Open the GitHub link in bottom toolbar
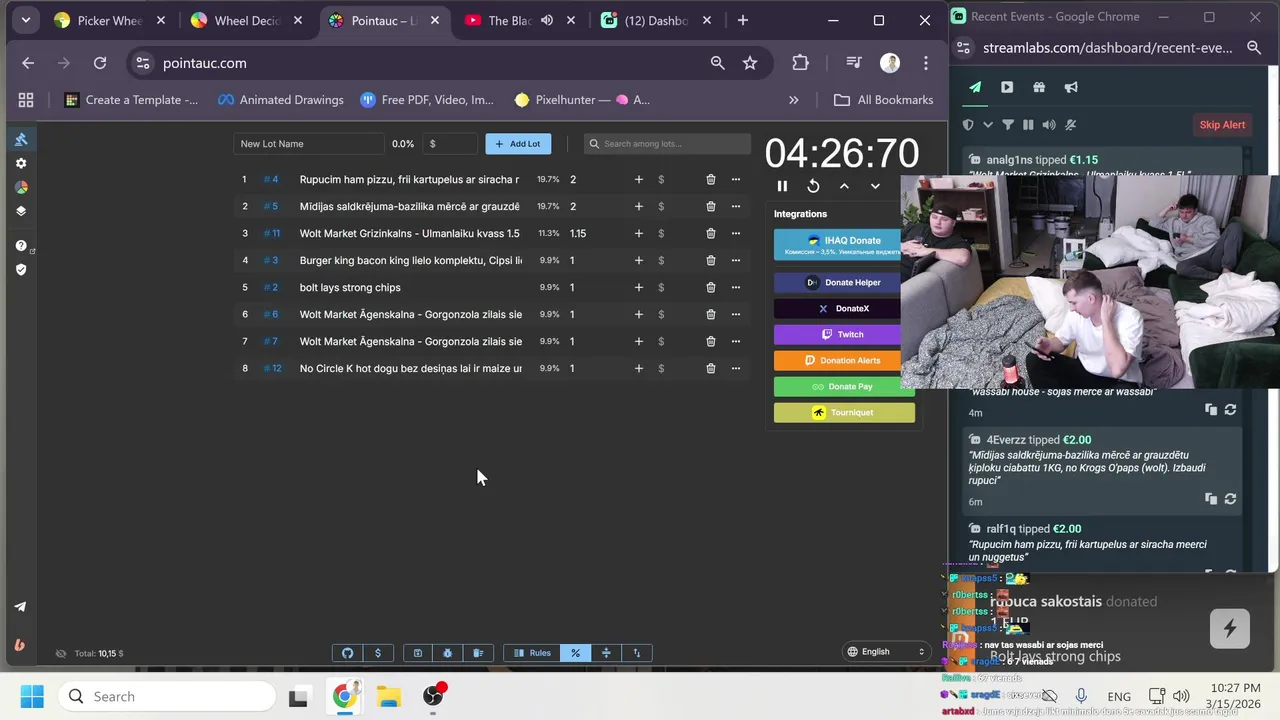The width and height of the screenshot is (1280, 720). click(x=348, y=653)
